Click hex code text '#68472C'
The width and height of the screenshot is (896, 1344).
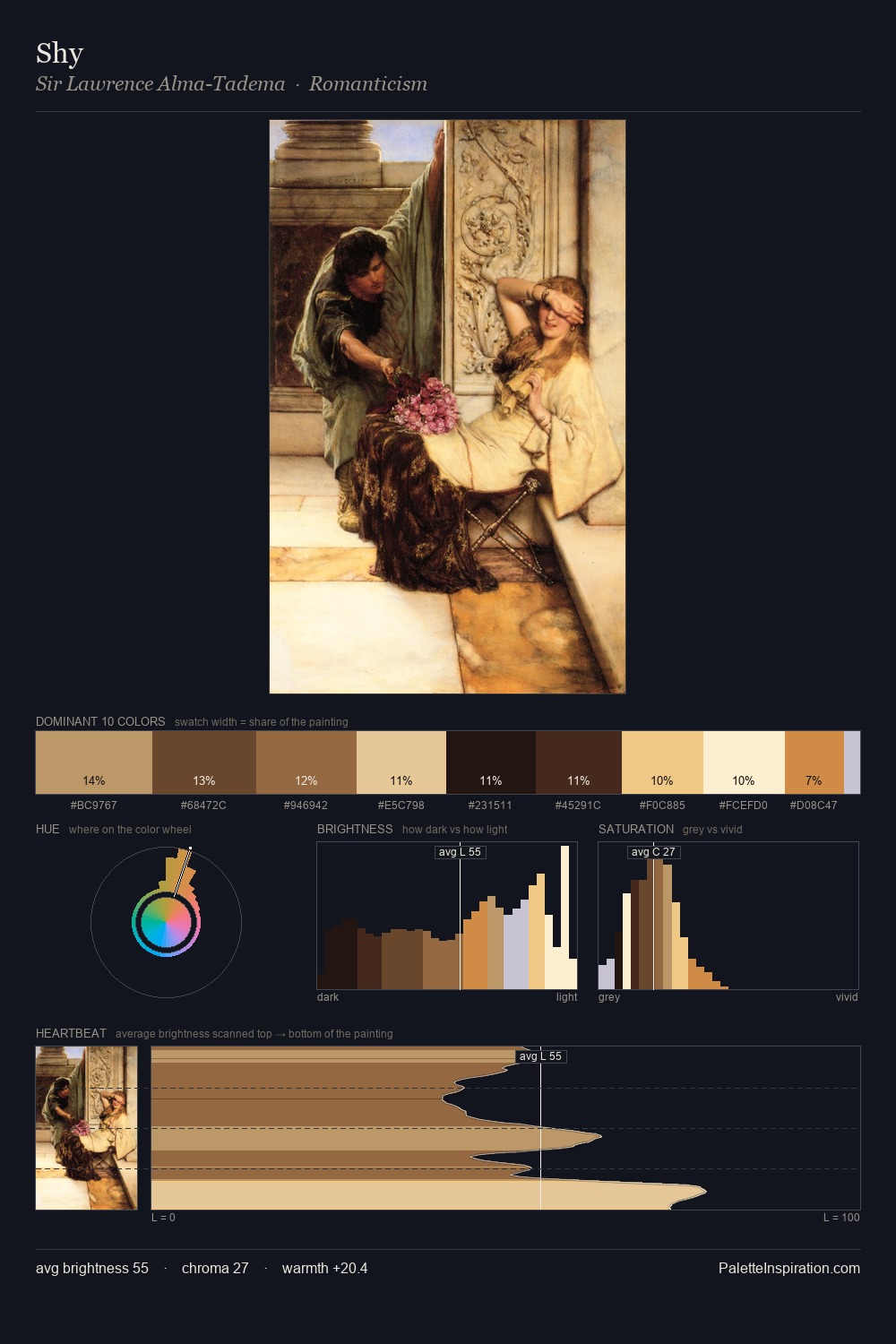click(203, 805)
